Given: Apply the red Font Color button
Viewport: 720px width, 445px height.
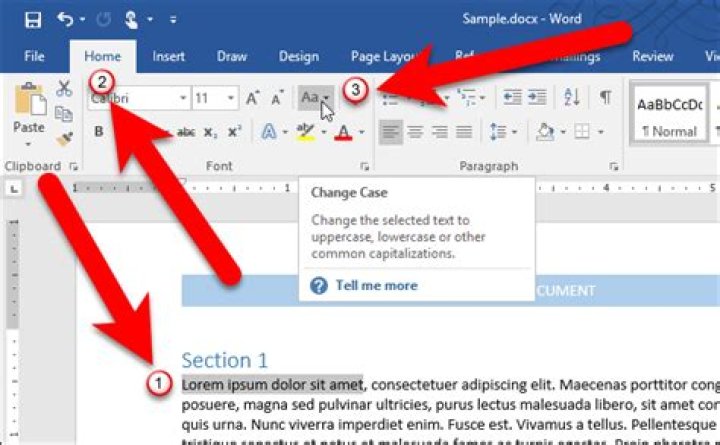Looking at the screenshot, I should (343, 132).
